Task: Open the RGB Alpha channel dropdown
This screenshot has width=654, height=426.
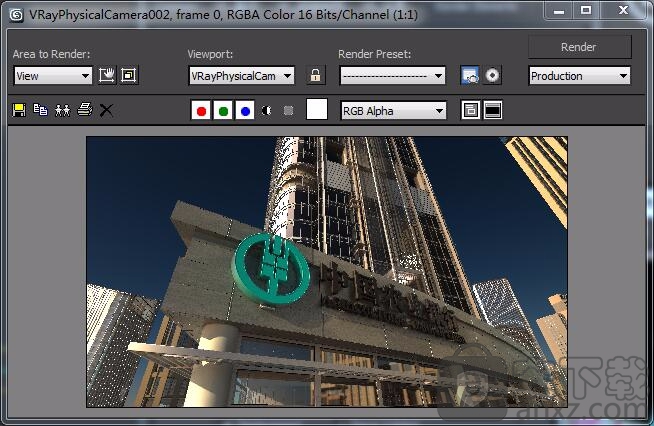Action: coord(393,111)
